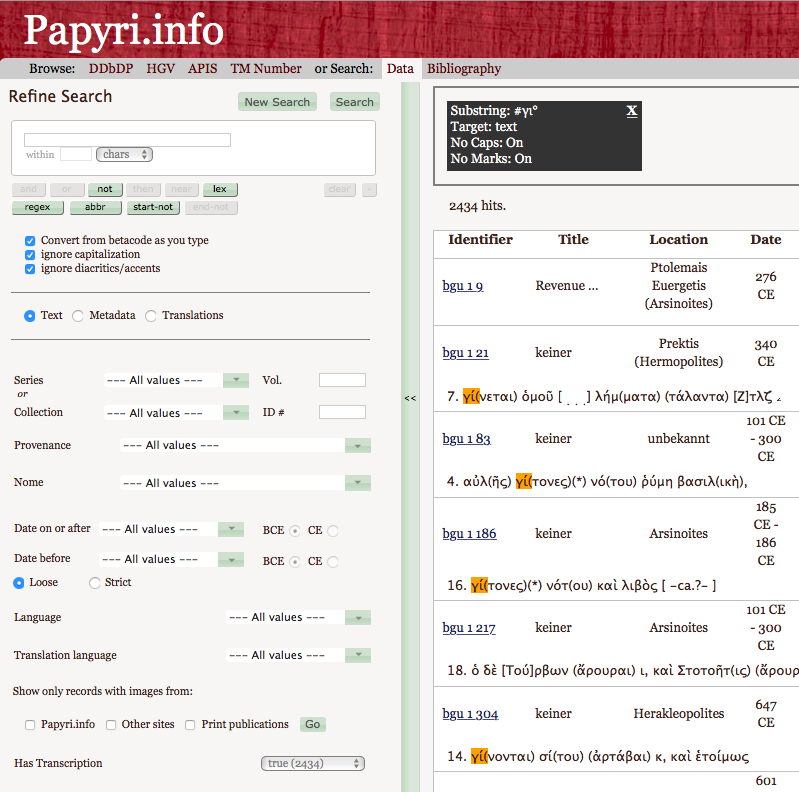Choose CE for Date on or after

coord(333,531)
